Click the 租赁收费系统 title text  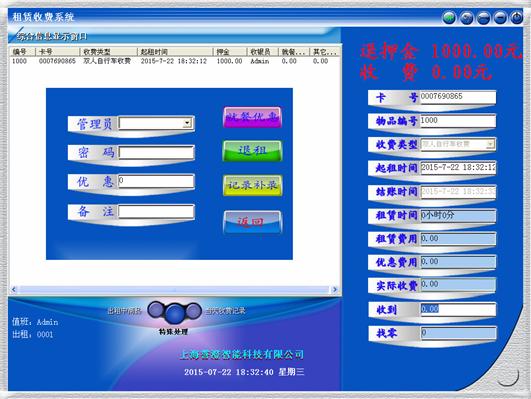click(x=43, y=17)
